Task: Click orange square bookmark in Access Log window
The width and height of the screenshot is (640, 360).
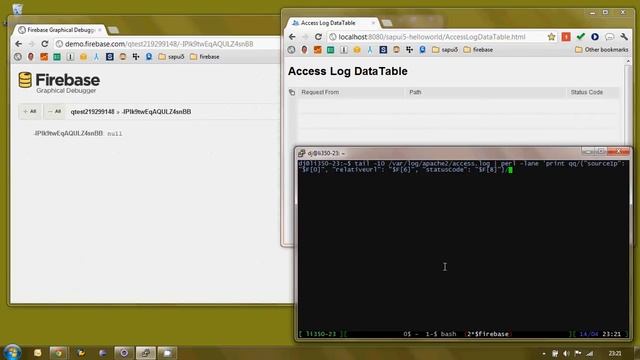Action: (x=318, y=50)
